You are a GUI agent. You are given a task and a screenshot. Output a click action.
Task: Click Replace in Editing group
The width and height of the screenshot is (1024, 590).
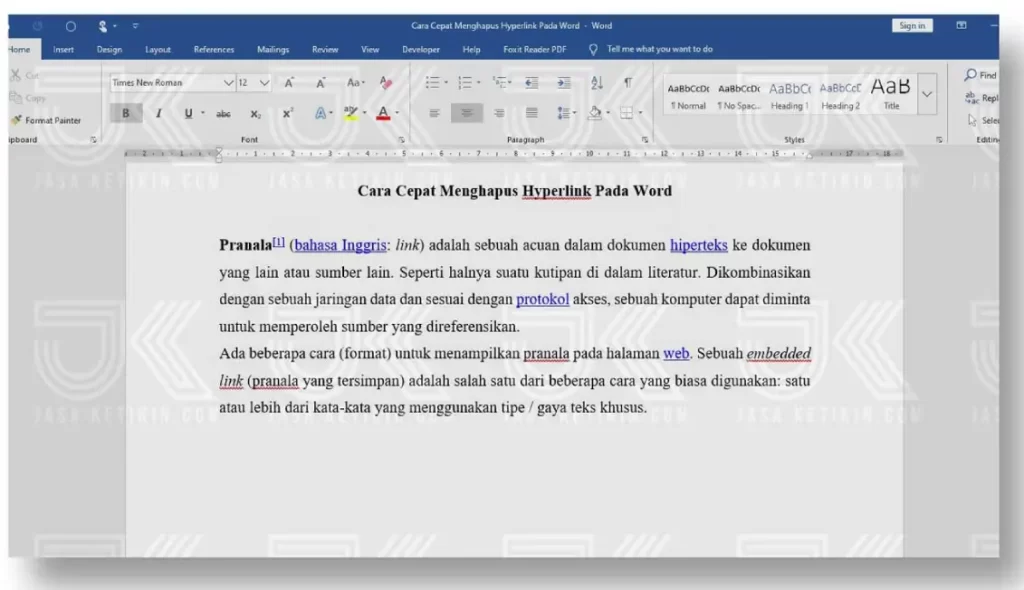tap(981, 98)
